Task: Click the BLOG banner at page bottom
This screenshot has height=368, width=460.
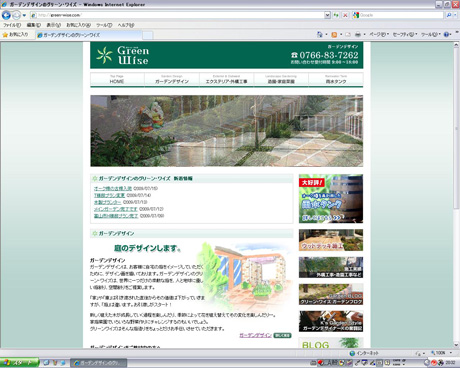Action: 331,343
